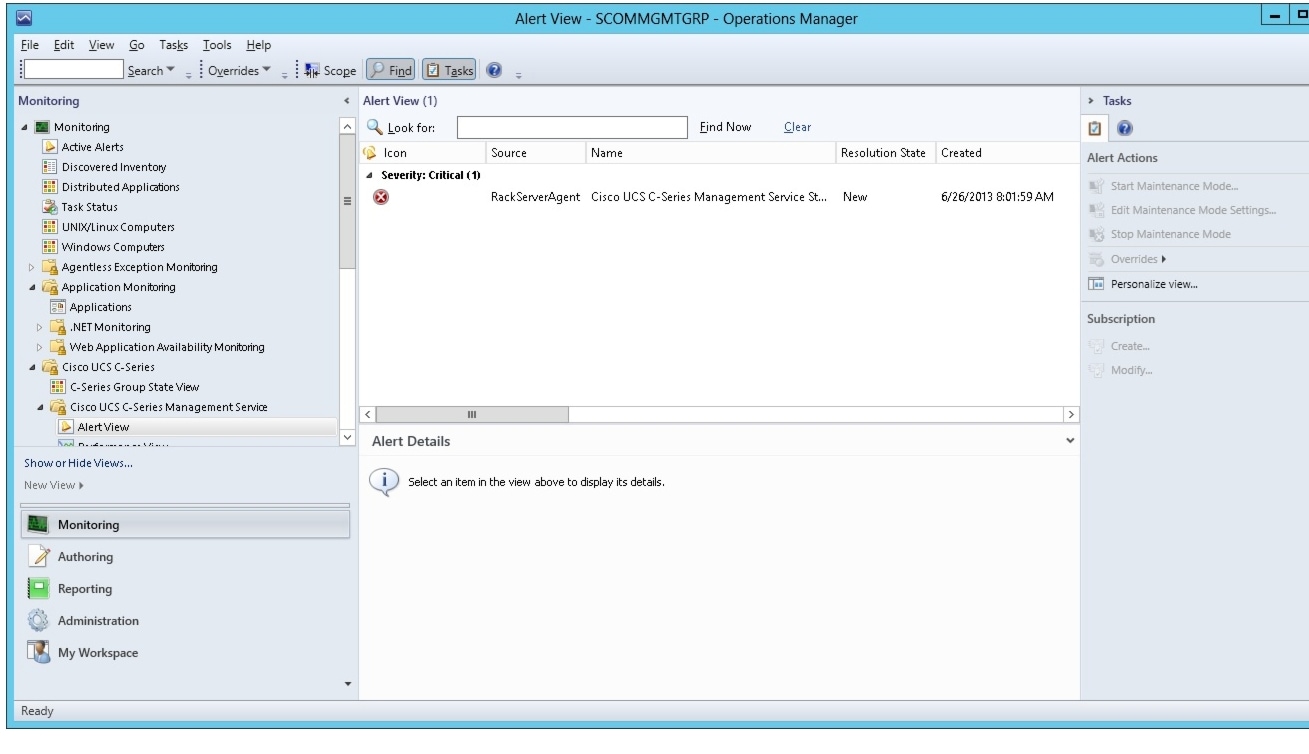Open the Tools menu

click(217, 44)
